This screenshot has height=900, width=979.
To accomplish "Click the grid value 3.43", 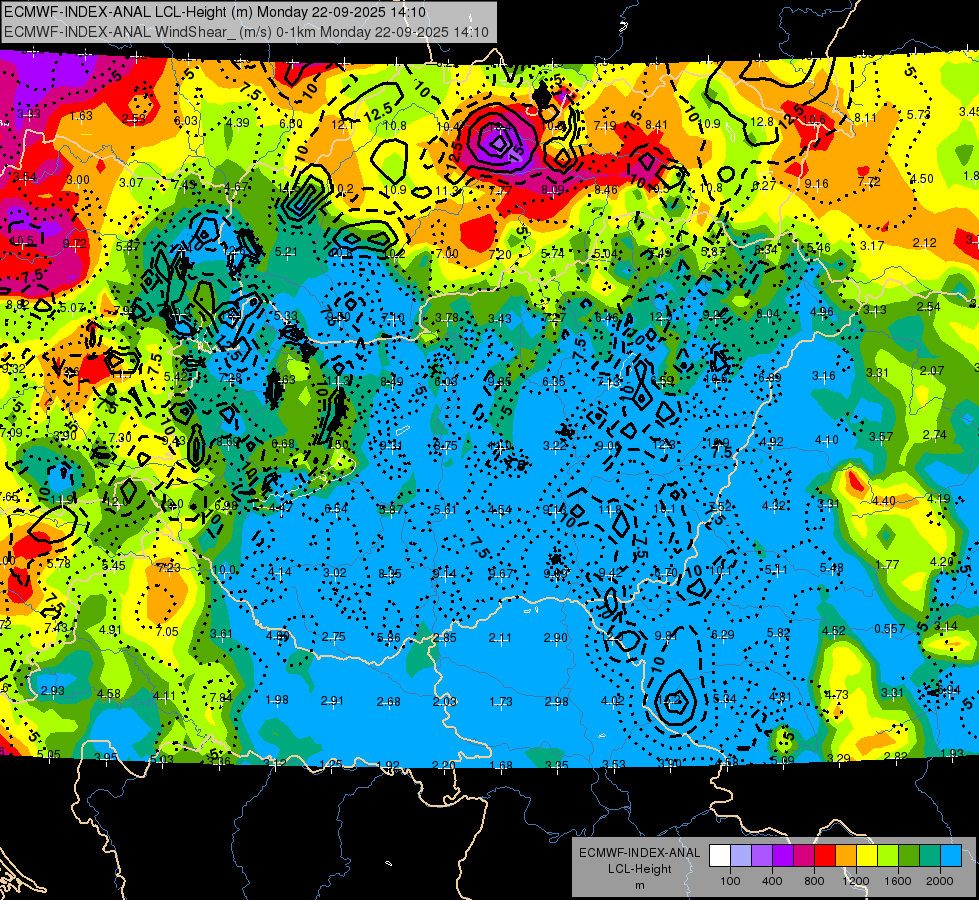I will pos(500,319).
